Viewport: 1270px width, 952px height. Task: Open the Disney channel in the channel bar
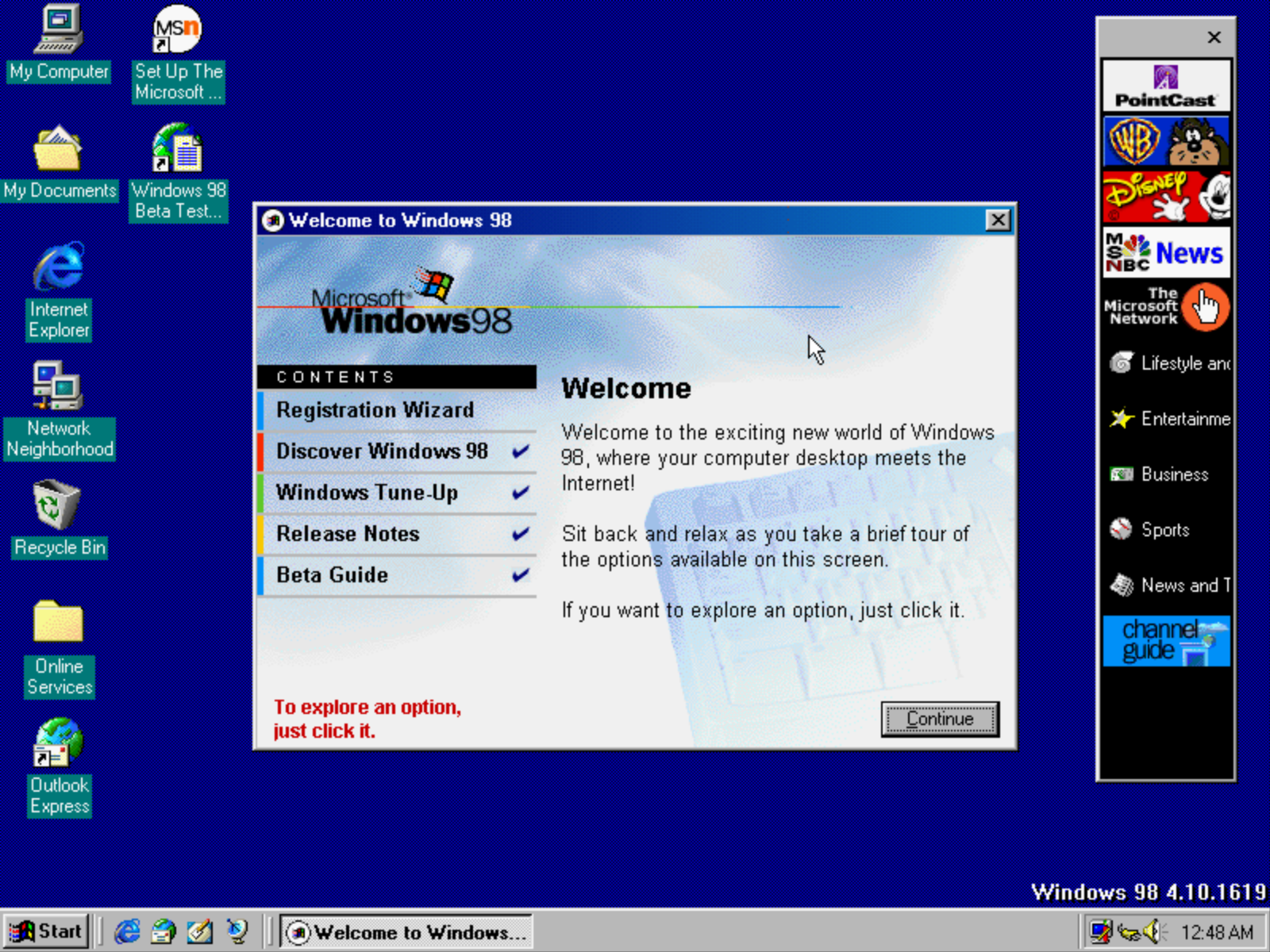pyautogui.click(x=1166, y=197)
